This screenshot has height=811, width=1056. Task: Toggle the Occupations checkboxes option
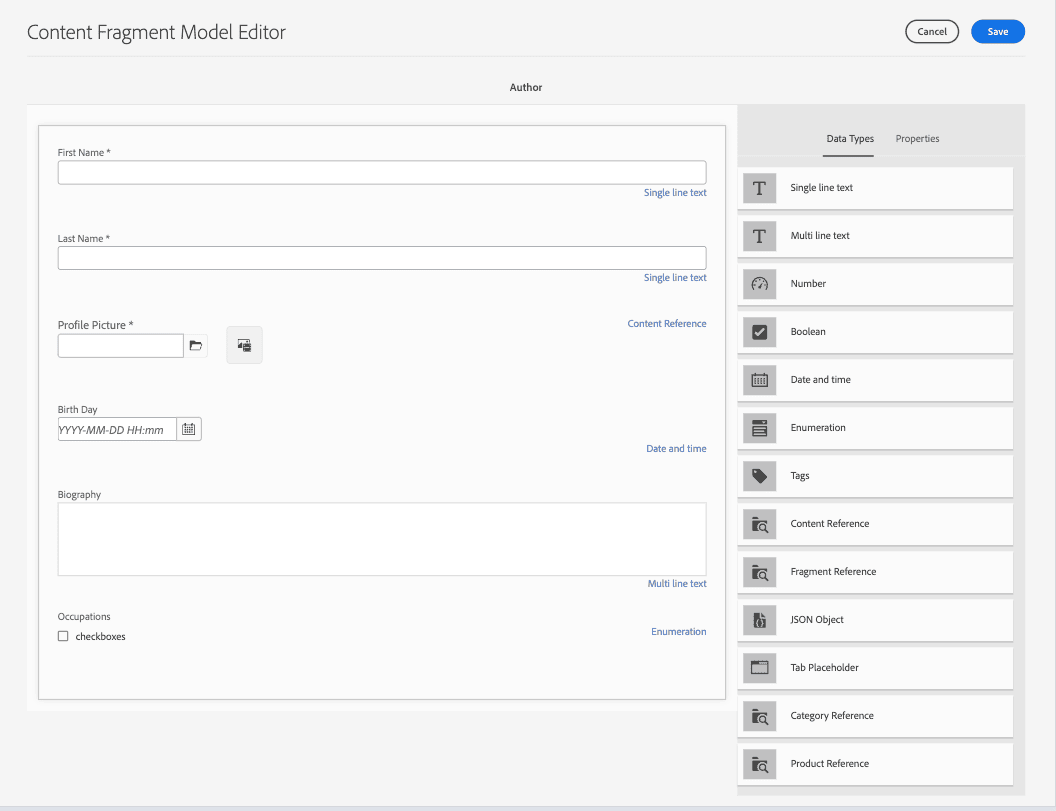click(63, 636)
